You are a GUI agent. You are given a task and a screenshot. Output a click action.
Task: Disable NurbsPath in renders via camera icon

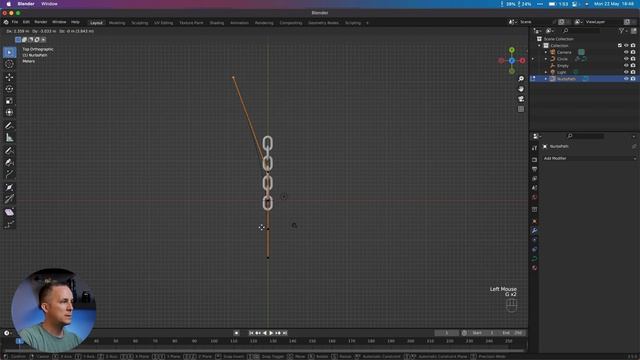pyautogui.click(x=633, y=79)
